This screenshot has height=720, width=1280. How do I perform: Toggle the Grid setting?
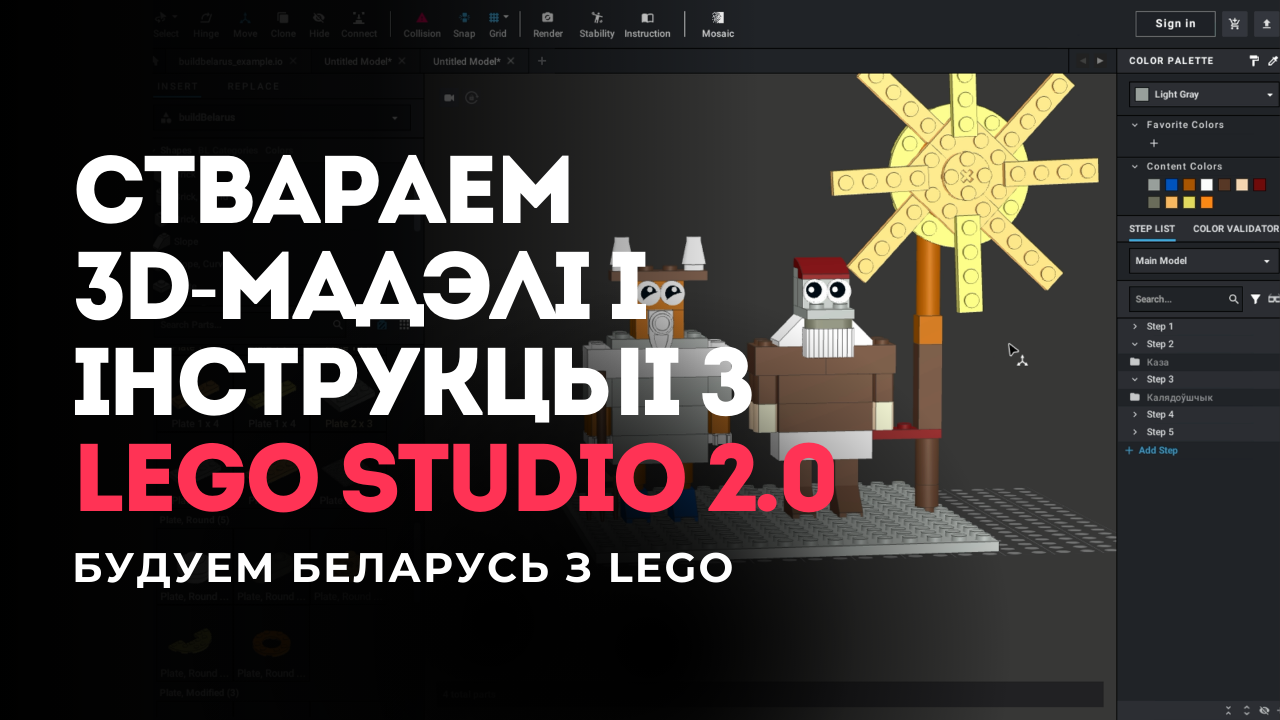tap(497, 24)
